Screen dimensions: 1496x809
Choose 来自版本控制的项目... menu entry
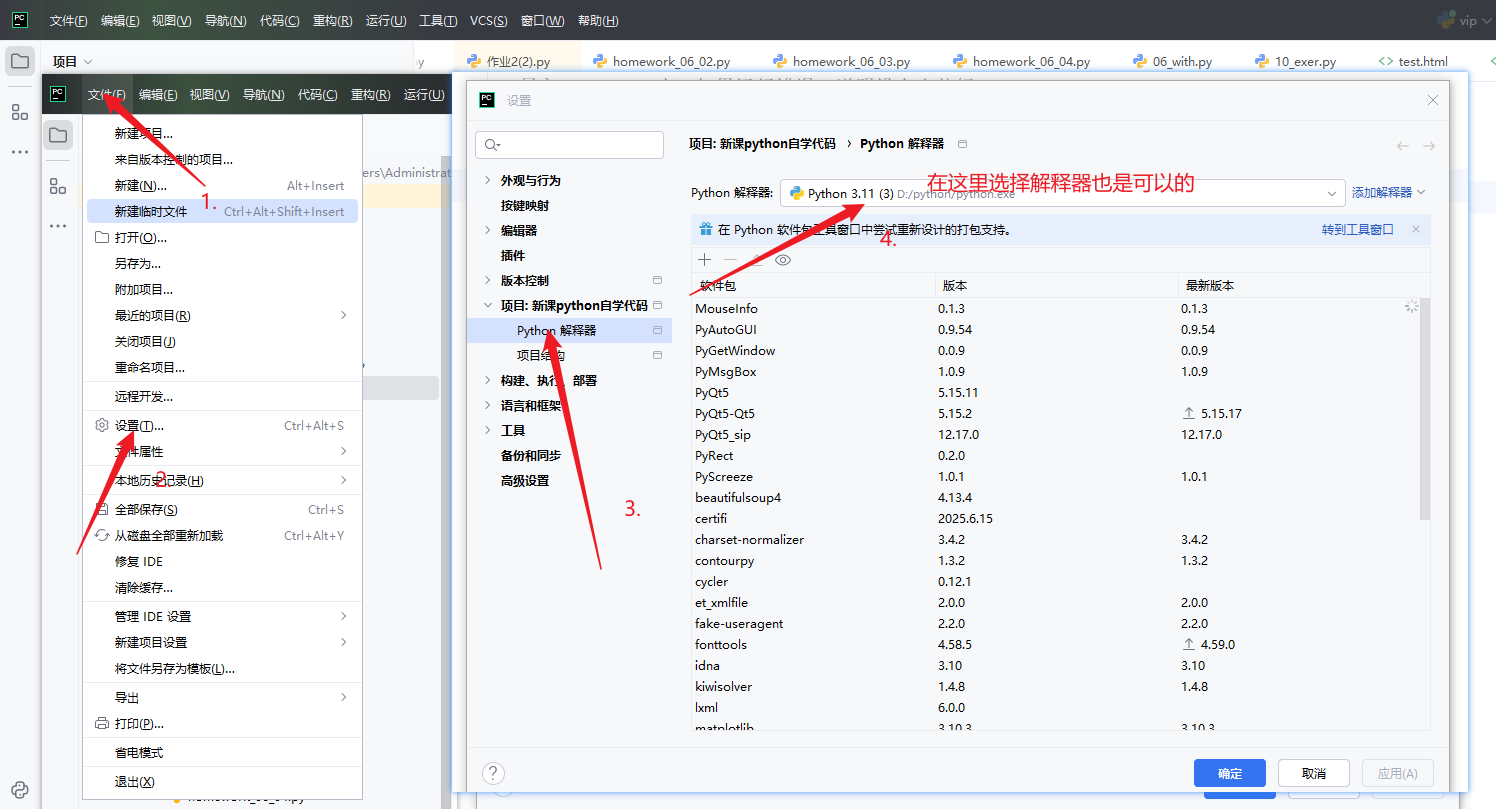coord(221,159)
